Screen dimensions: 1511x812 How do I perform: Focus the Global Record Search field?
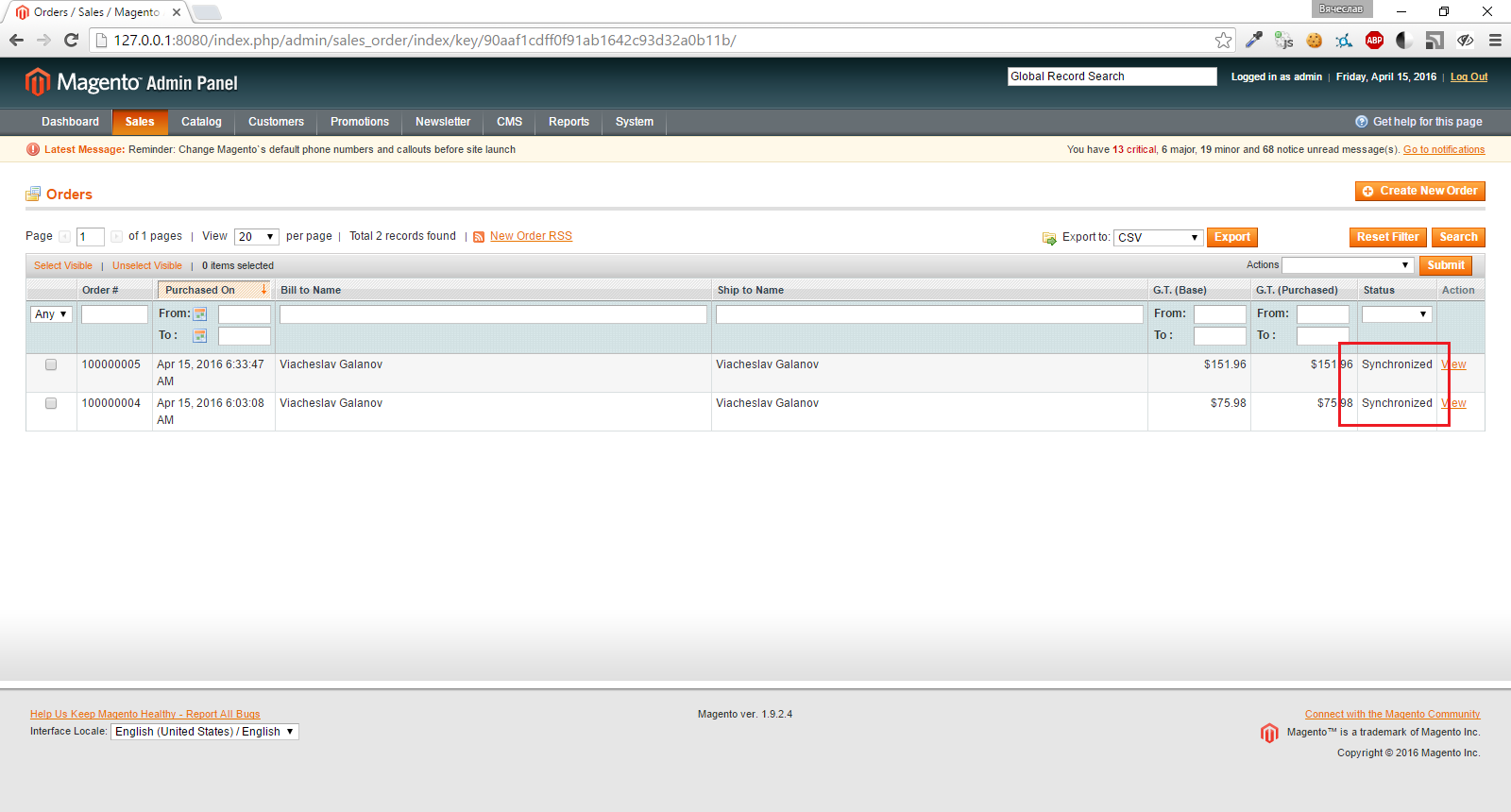(1112, 76)
